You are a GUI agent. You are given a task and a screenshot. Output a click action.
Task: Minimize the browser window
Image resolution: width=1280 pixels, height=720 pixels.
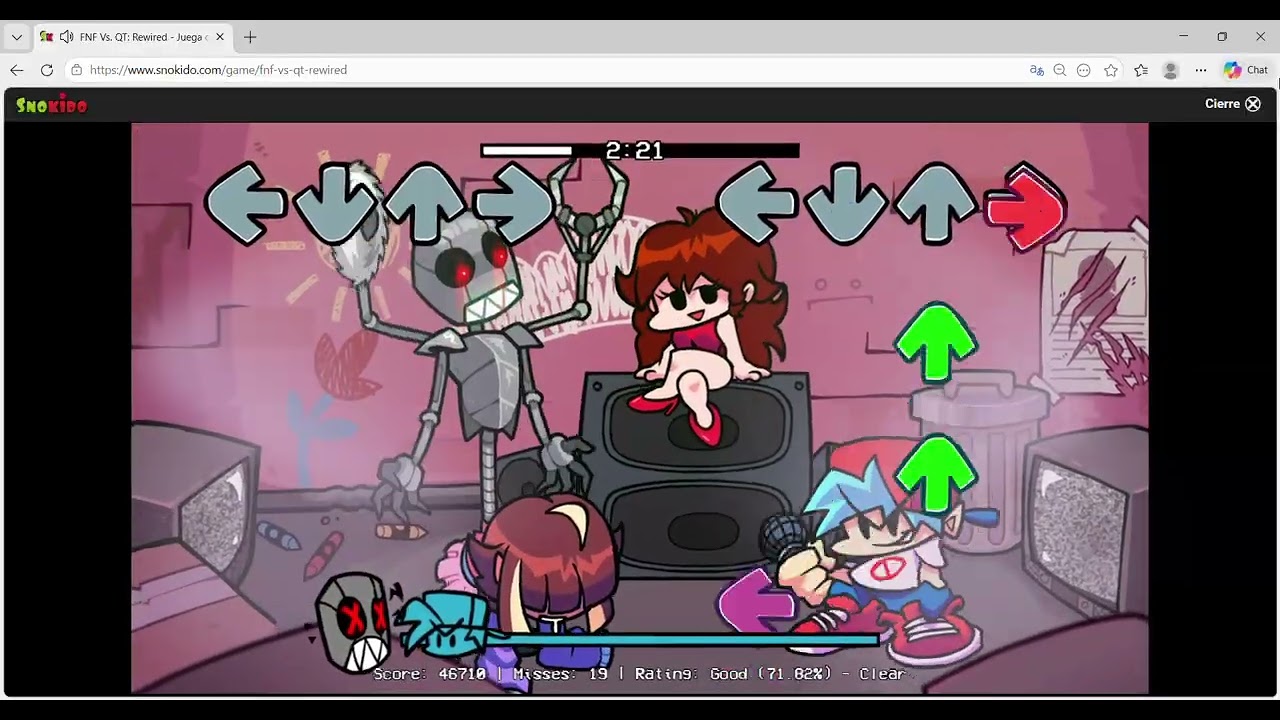[1183, 37]
